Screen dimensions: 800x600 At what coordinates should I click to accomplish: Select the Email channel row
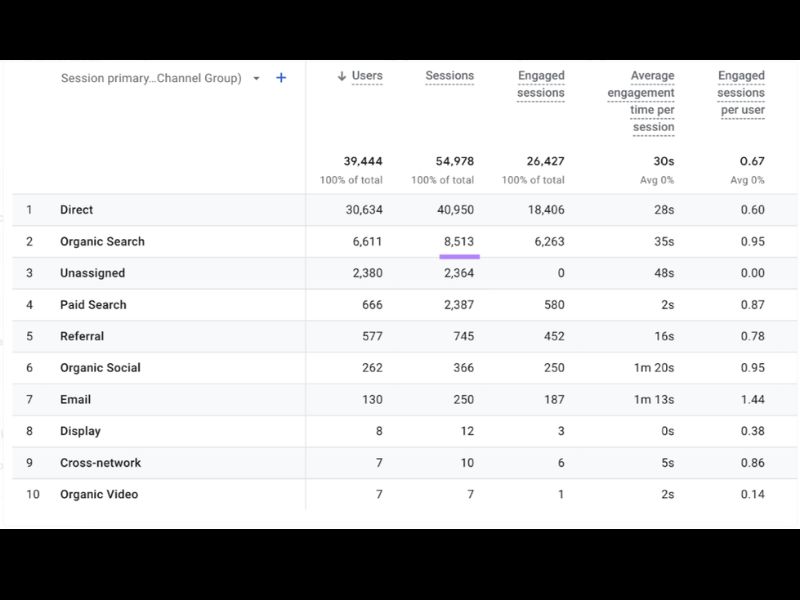(404, 399)
